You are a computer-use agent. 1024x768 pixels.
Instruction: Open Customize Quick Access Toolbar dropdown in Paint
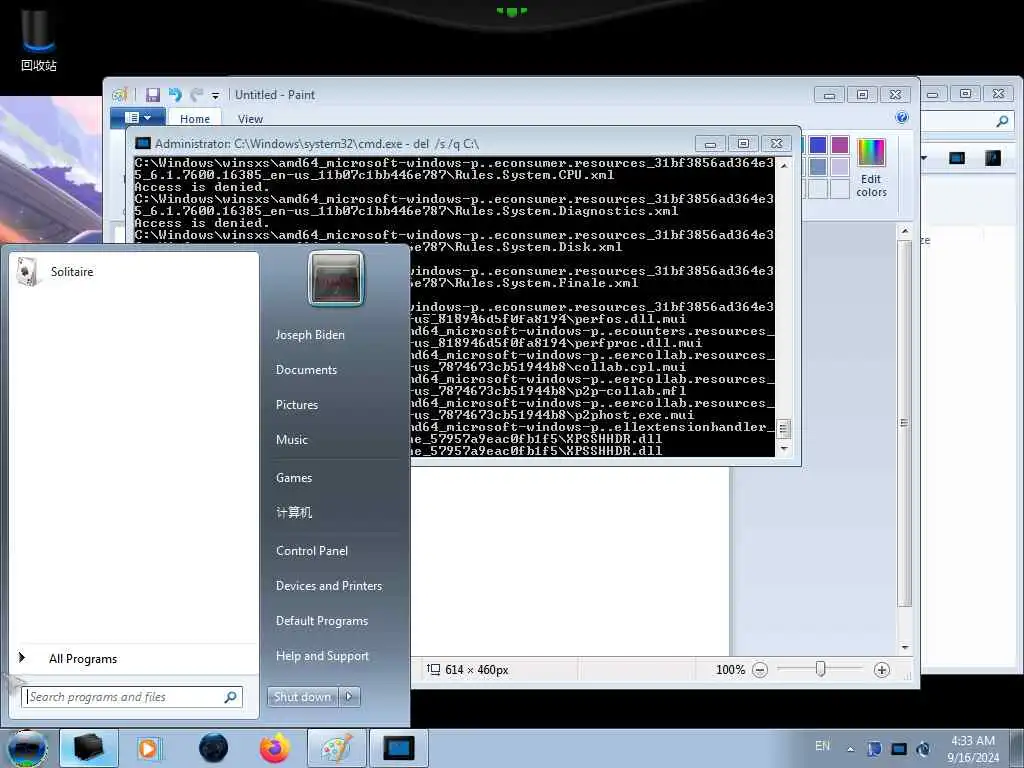[215, 96]
